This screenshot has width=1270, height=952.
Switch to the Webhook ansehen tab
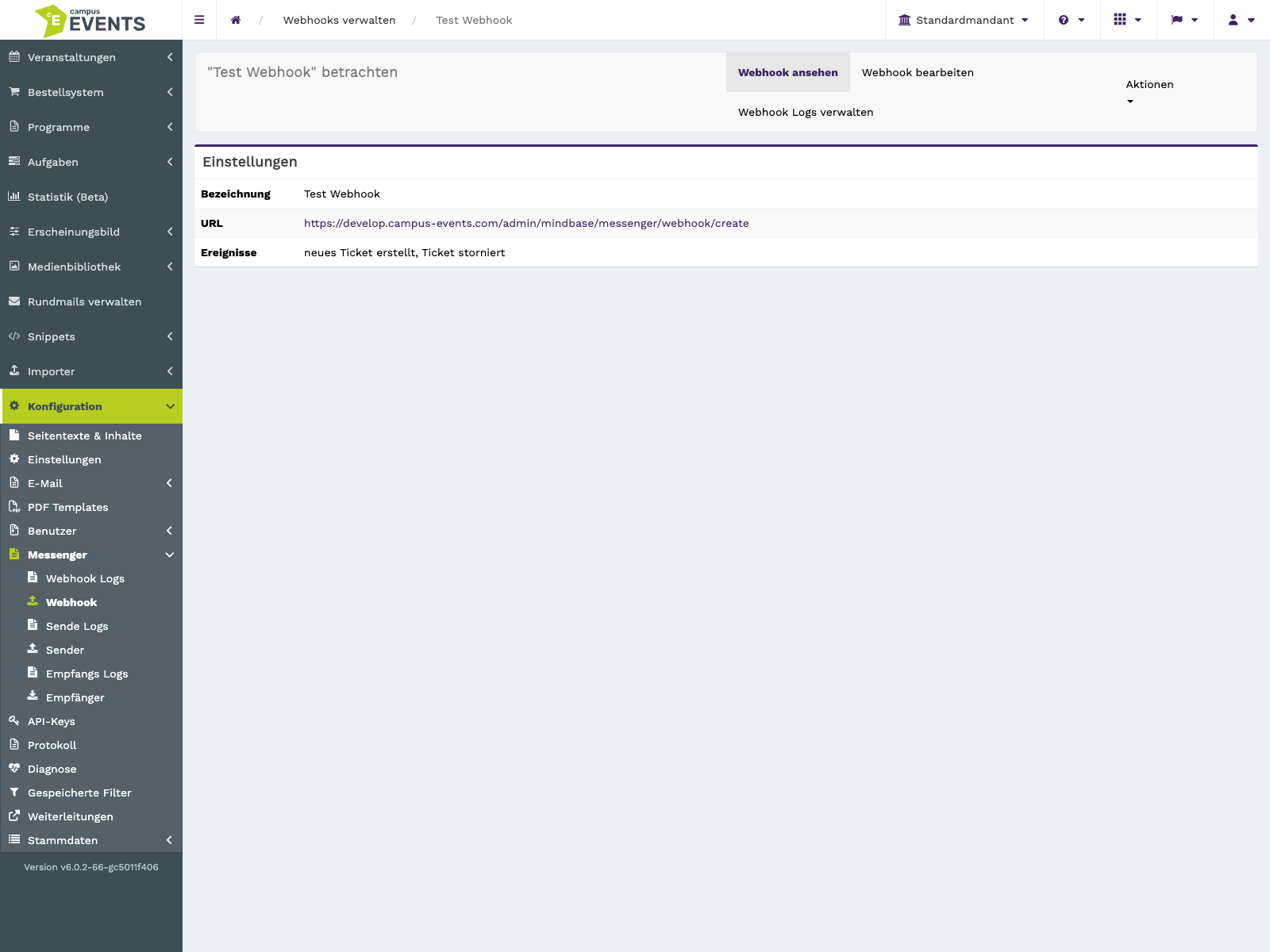point(788,72)
